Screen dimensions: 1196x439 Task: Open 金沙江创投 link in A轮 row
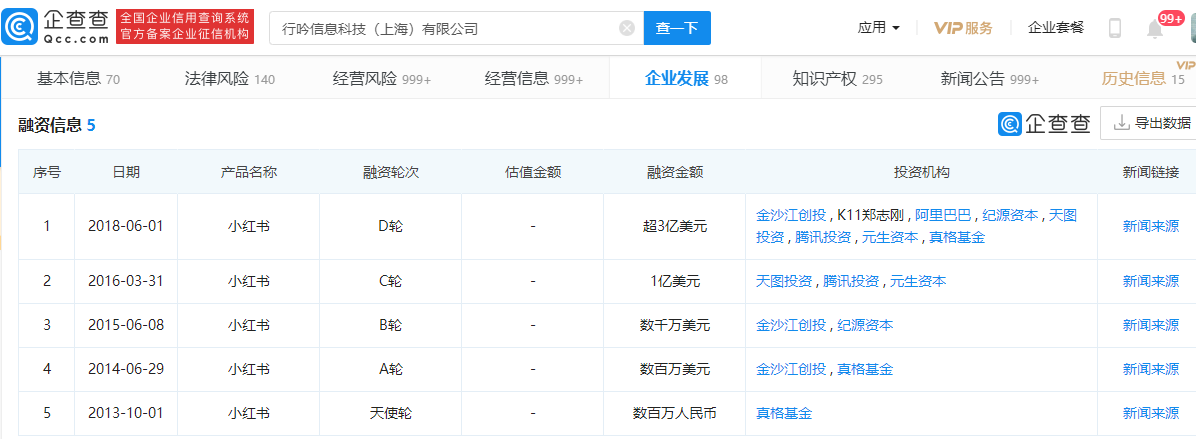(x=791, y=370)
